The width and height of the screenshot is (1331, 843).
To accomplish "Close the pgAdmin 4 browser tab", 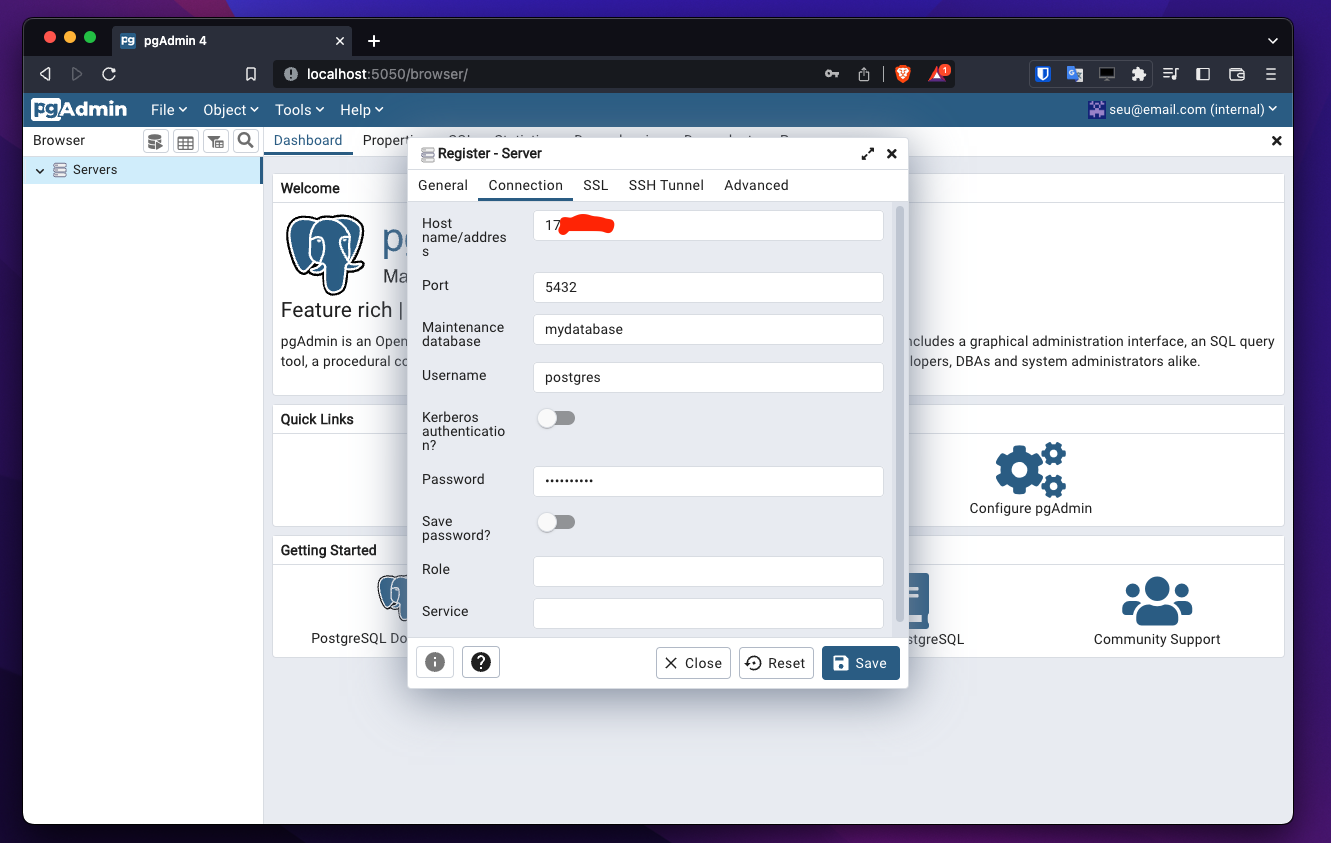I will point(340,41).
